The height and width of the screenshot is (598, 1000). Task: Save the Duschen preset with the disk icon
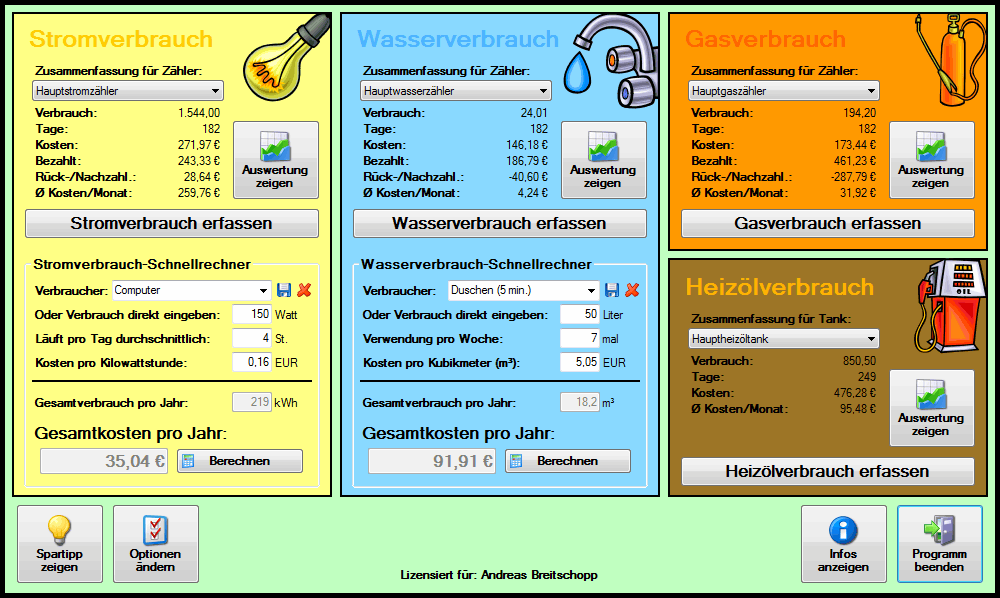coord(613,288)
